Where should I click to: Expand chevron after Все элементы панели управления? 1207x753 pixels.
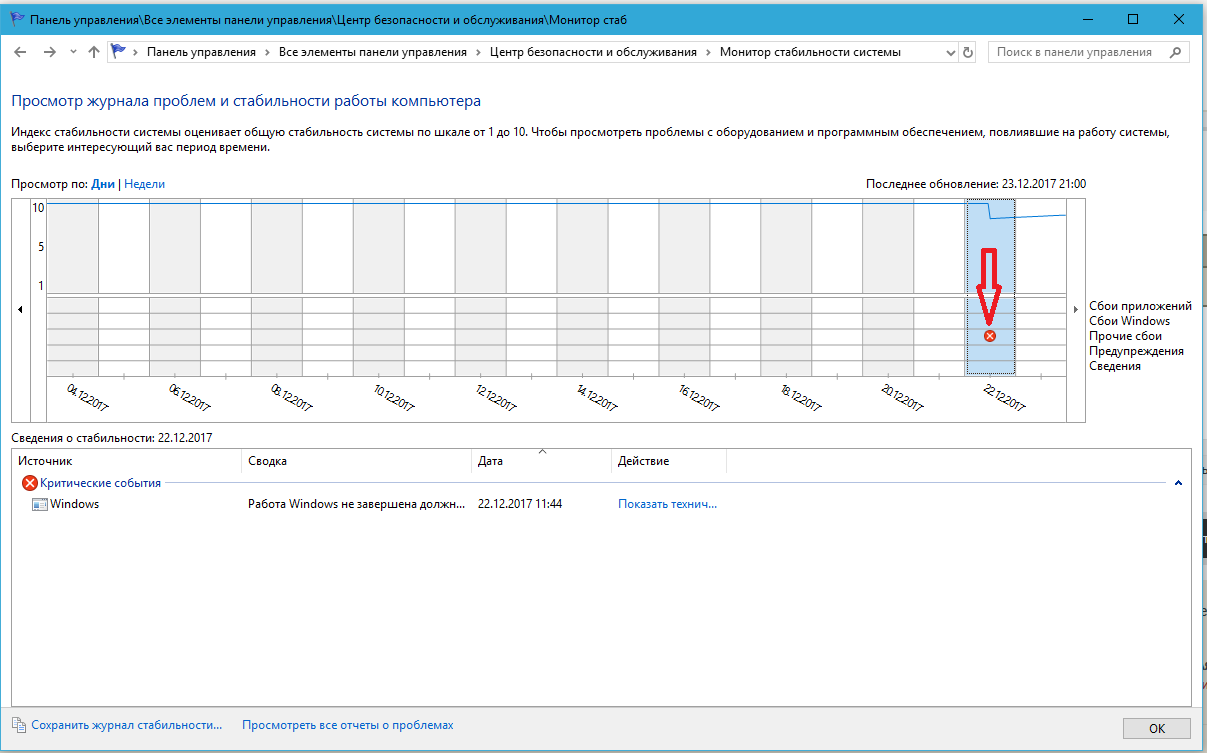[x=478, y=52]
